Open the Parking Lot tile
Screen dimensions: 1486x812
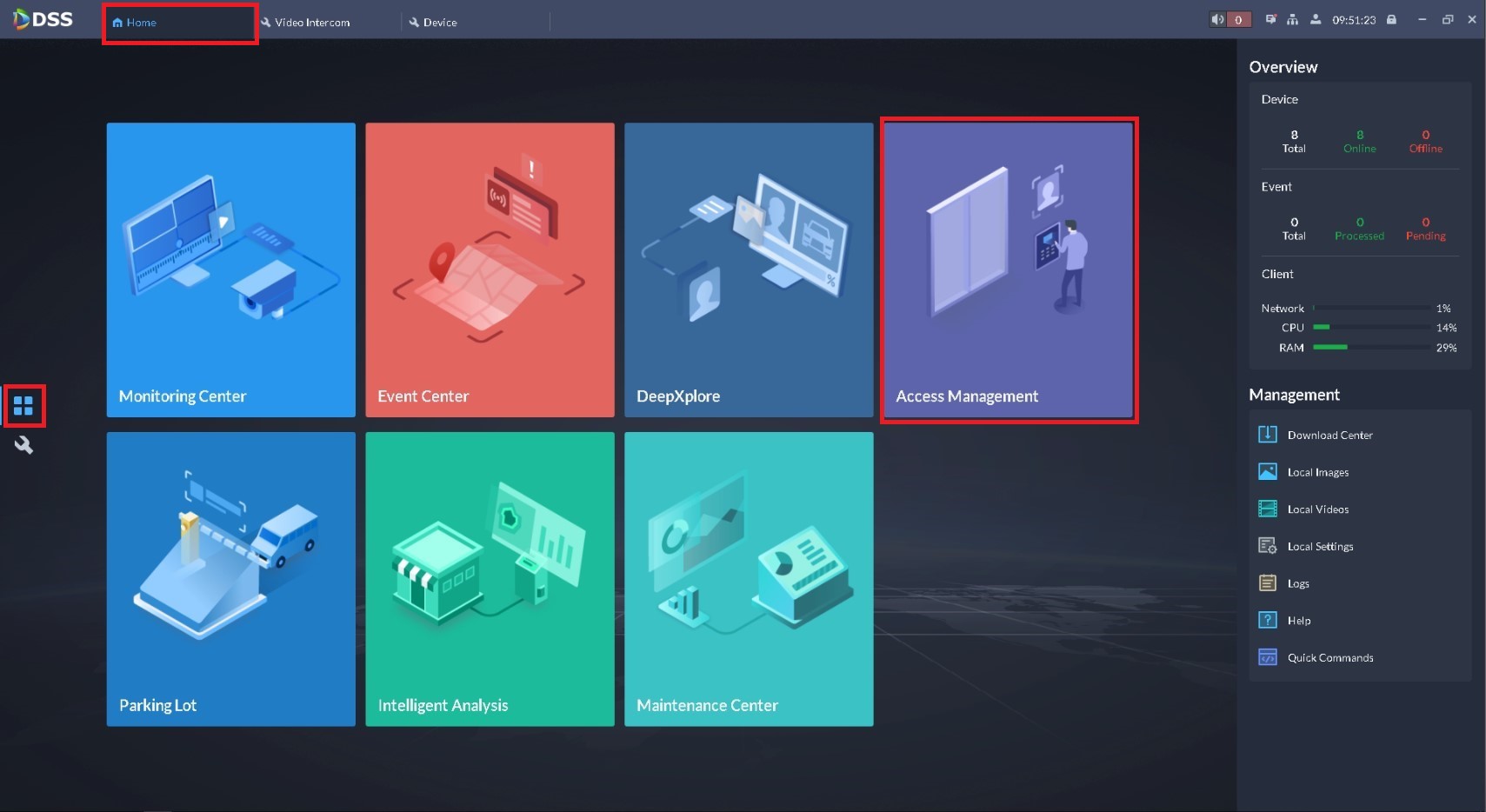tap(231, 579)
